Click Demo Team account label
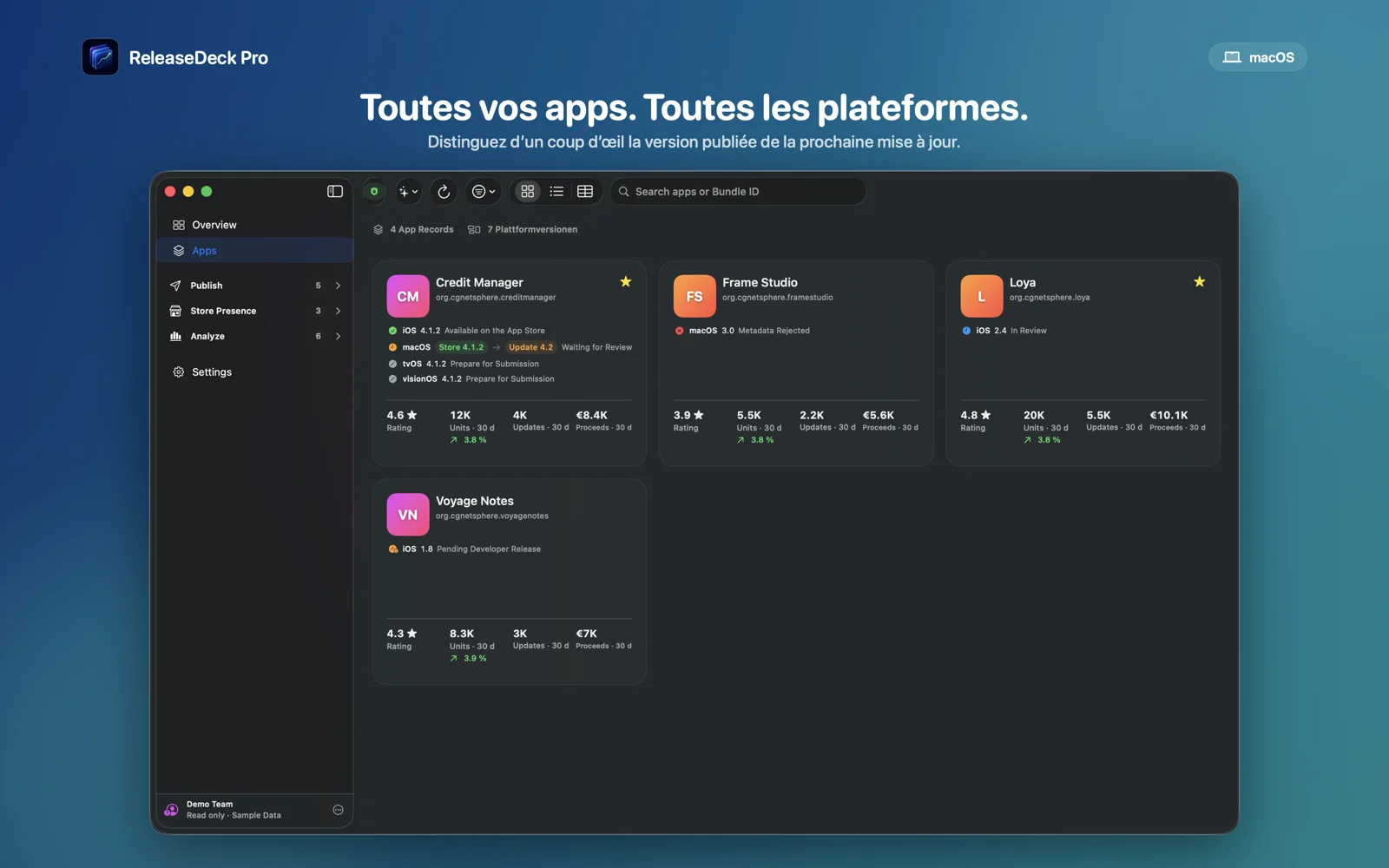 click(209, 804)
